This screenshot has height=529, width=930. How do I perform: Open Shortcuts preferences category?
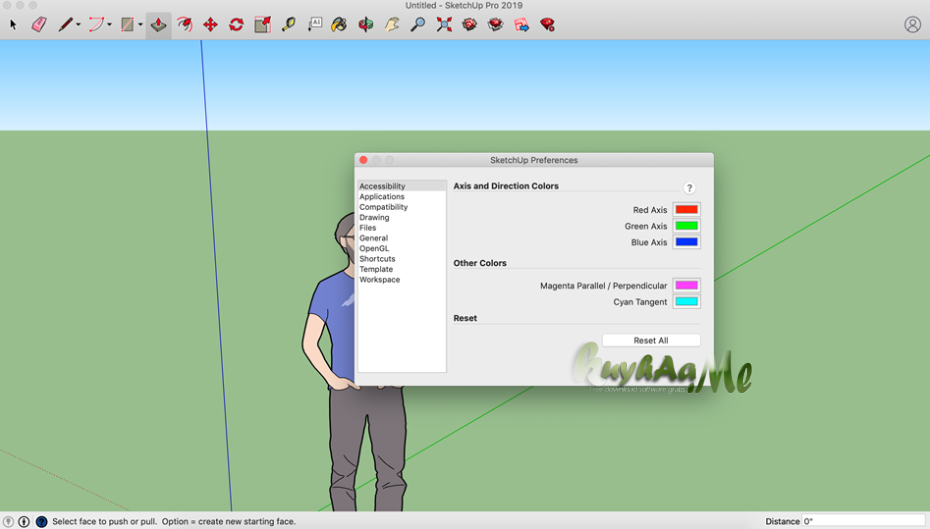pyautogui.click(x=402, y=259)
